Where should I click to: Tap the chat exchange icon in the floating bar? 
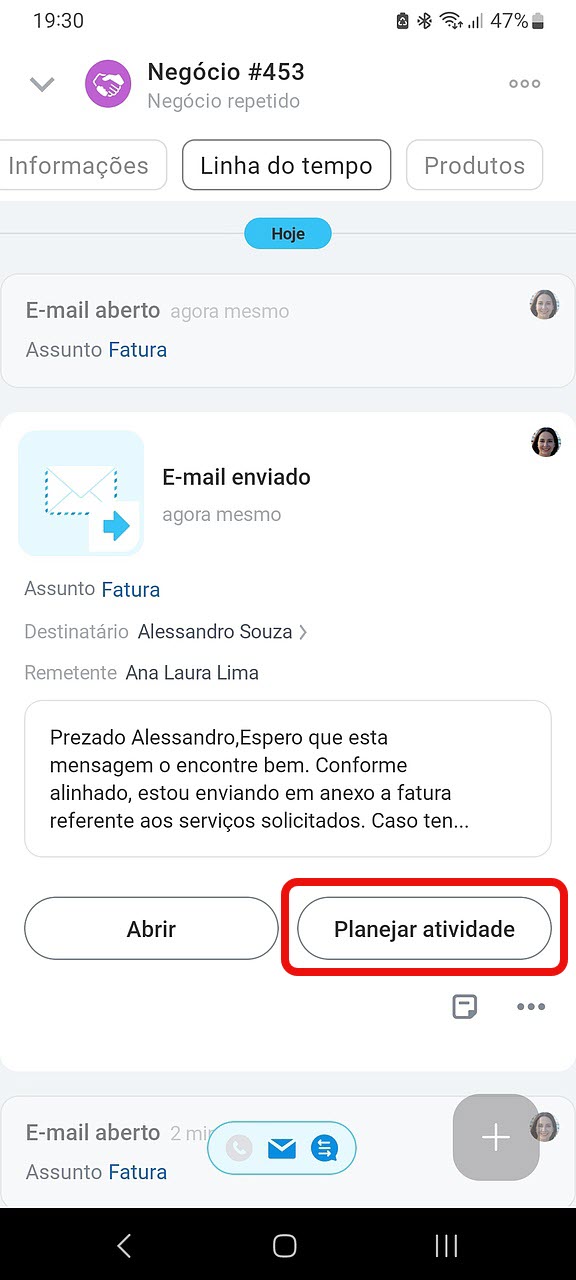tap(325, 1149)
